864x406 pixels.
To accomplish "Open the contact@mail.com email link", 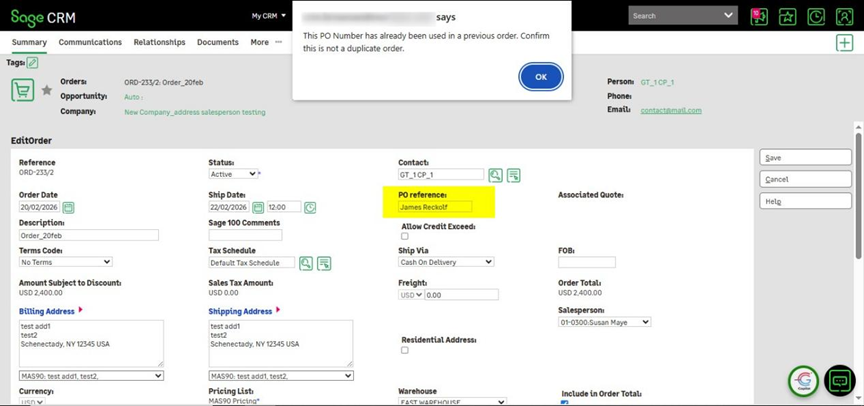I will (x=671, y=110).
